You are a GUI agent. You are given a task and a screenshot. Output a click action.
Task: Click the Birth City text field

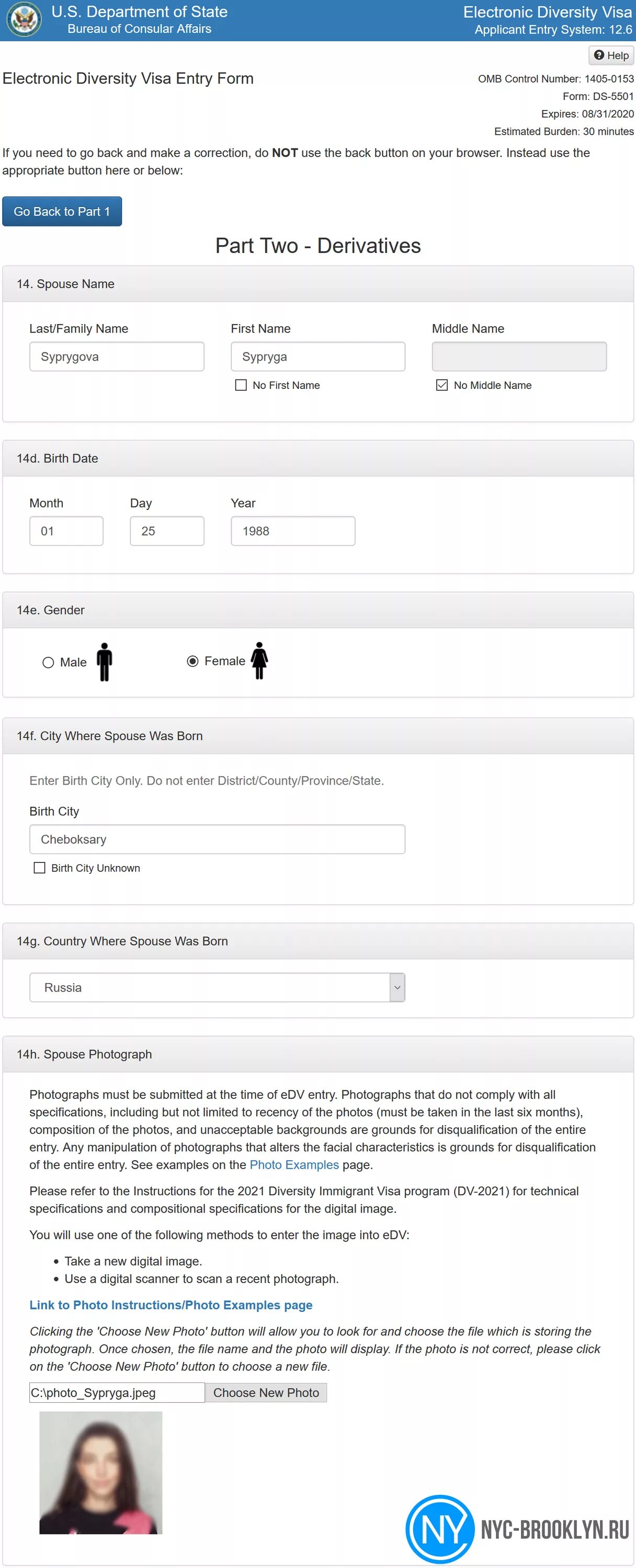coord(217,839)
